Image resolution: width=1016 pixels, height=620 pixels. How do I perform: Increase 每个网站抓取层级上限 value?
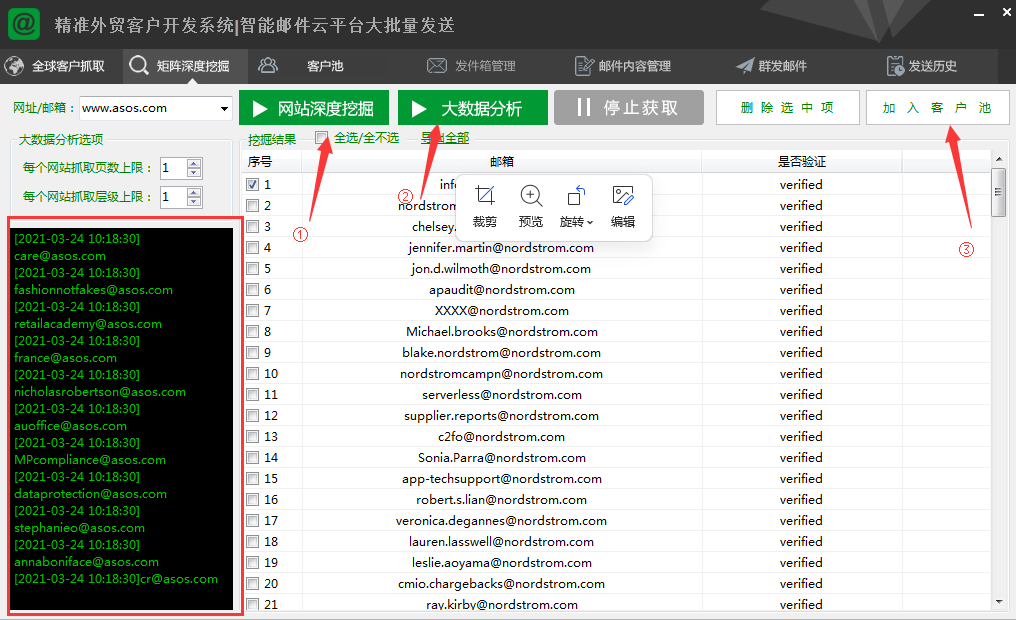194,192
